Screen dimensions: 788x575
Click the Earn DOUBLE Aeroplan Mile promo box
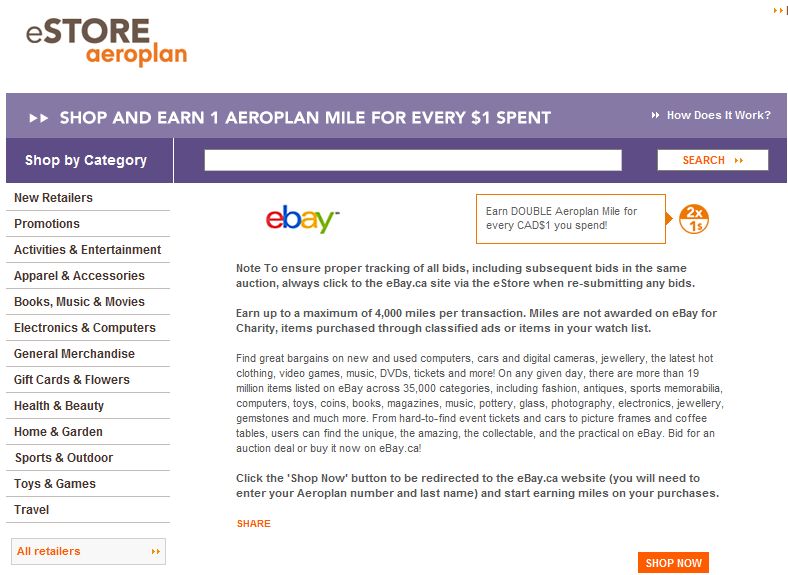[x=570, y=219]
